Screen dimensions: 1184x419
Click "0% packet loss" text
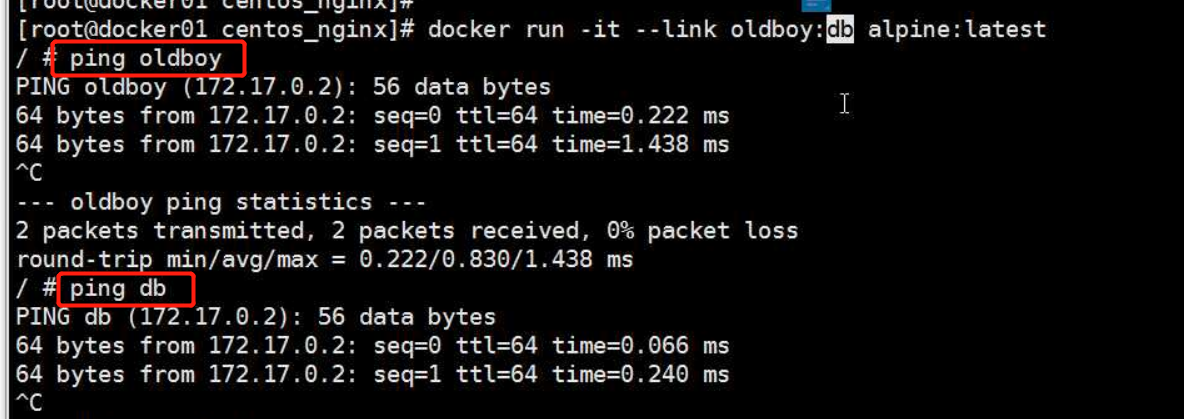point(702,231)
